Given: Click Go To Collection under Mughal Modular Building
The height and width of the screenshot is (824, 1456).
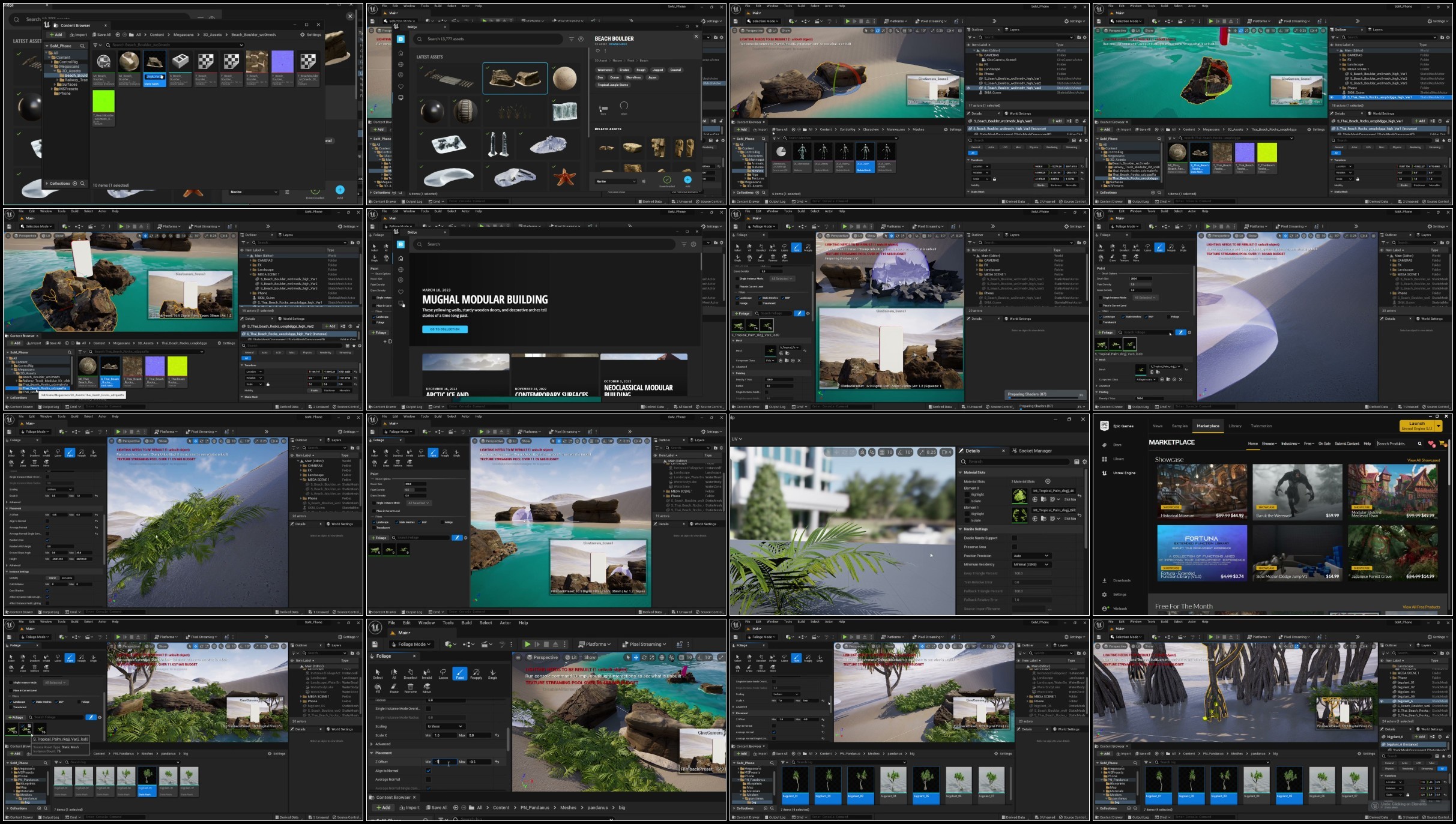Looking at the screenshot, I should [444, 329].
